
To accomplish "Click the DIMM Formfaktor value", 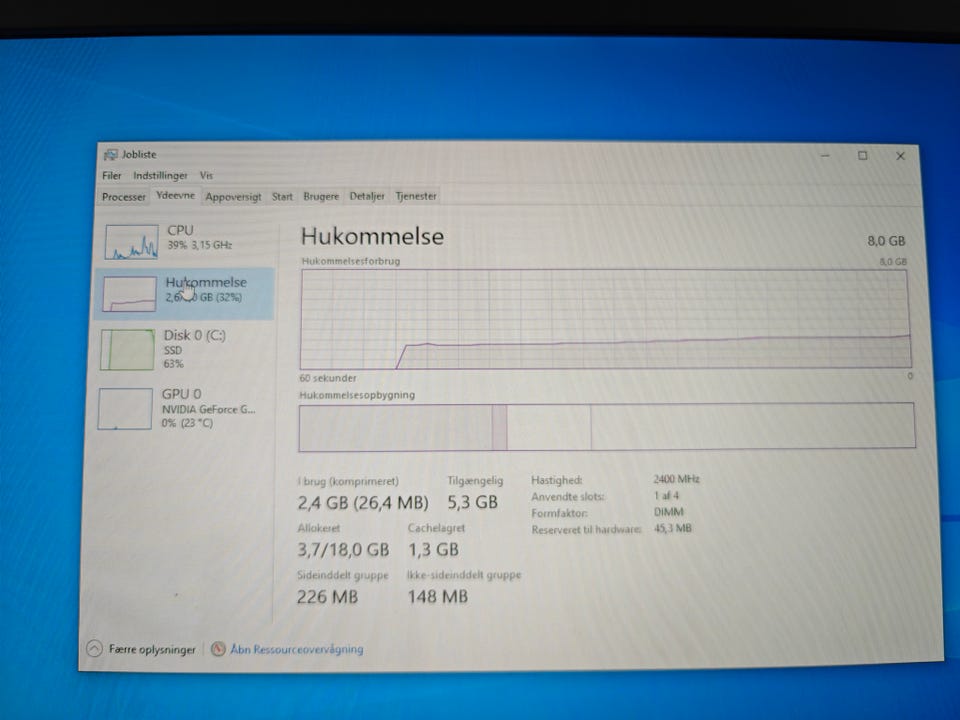I will click(668, 511).
